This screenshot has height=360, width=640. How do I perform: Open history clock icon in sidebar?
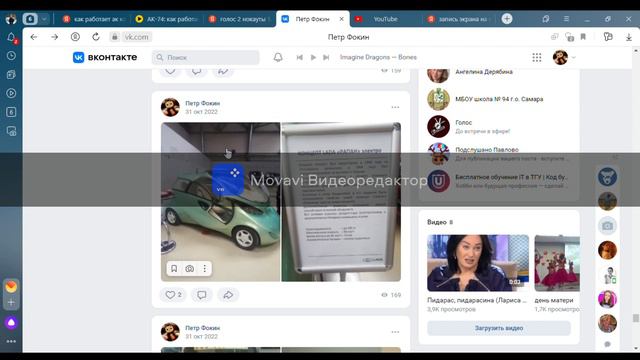[11, 56]
